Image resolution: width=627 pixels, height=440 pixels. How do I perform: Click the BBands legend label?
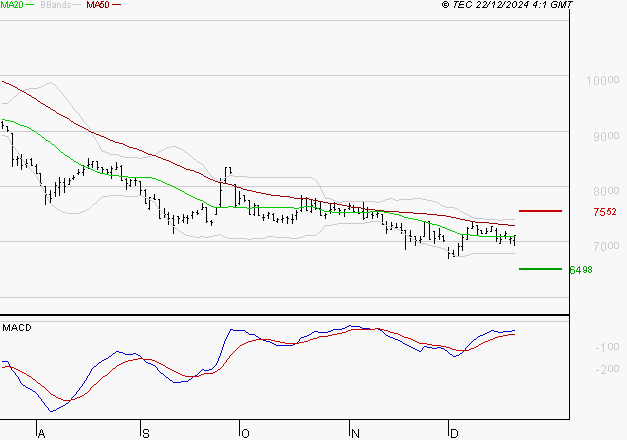pos(56,5)
